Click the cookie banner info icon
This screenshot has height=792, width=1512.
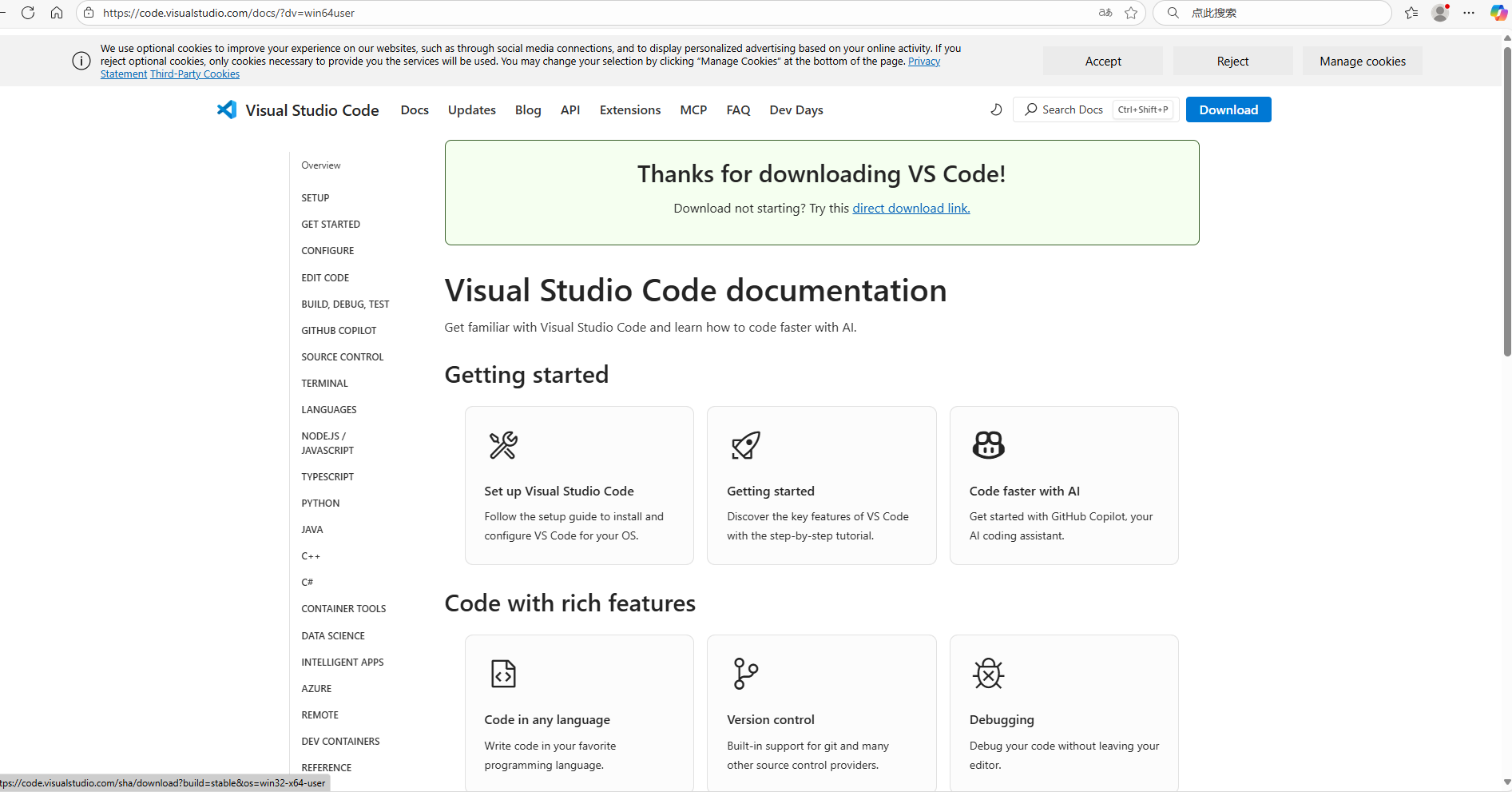tap(81, 61)
